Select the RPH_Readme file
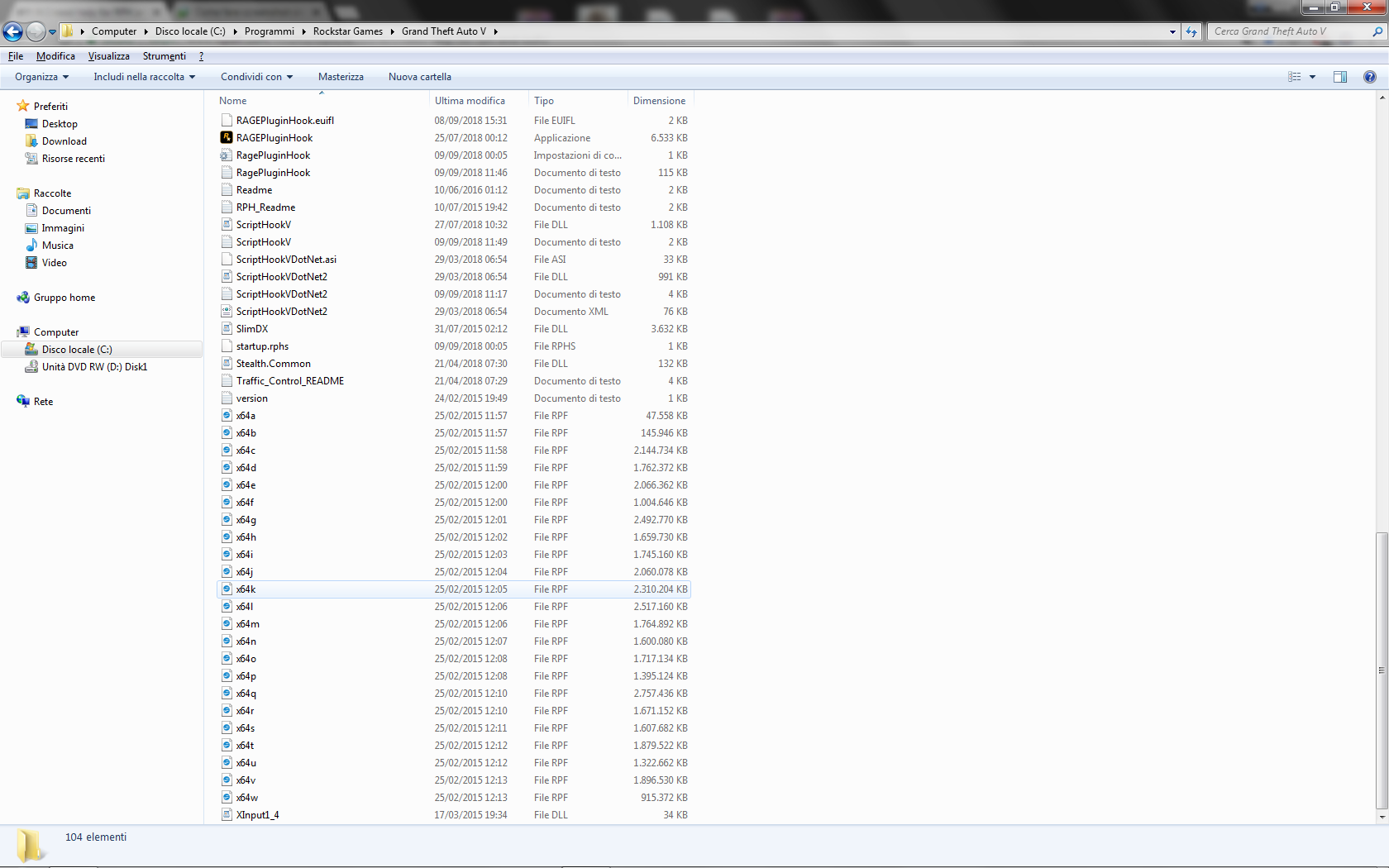Viewport: 1389px width, 868px height. (265, 207)
